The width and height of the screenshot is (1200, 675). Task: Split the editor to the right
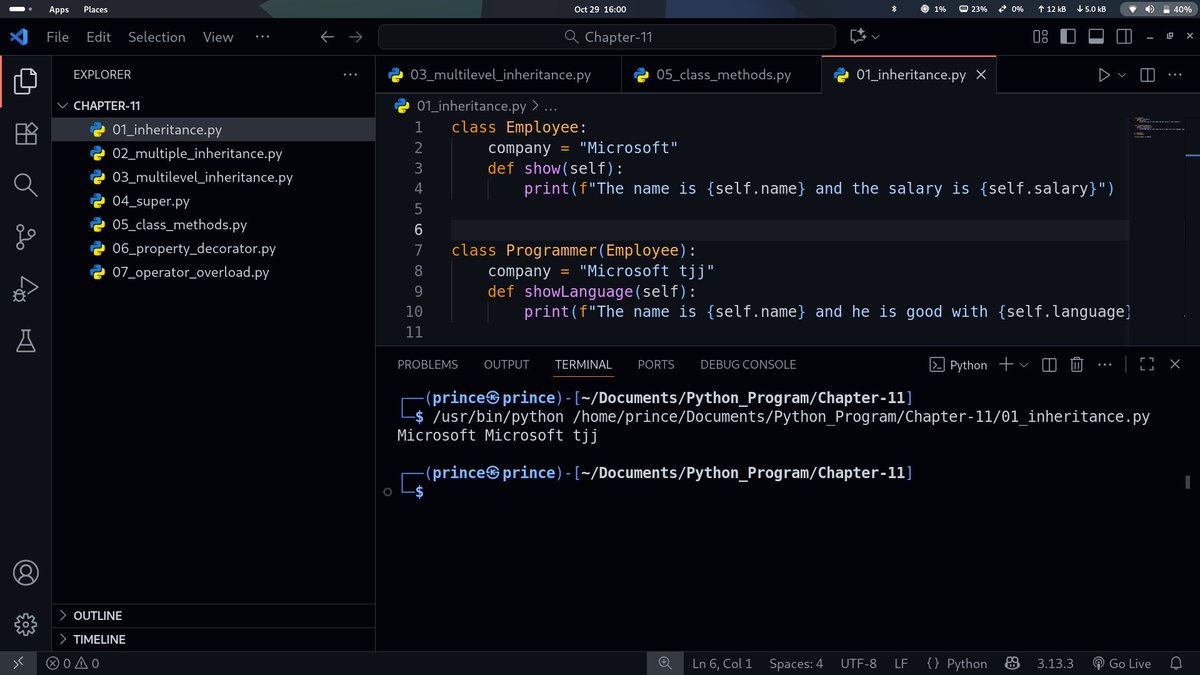tap(1147, 75)
